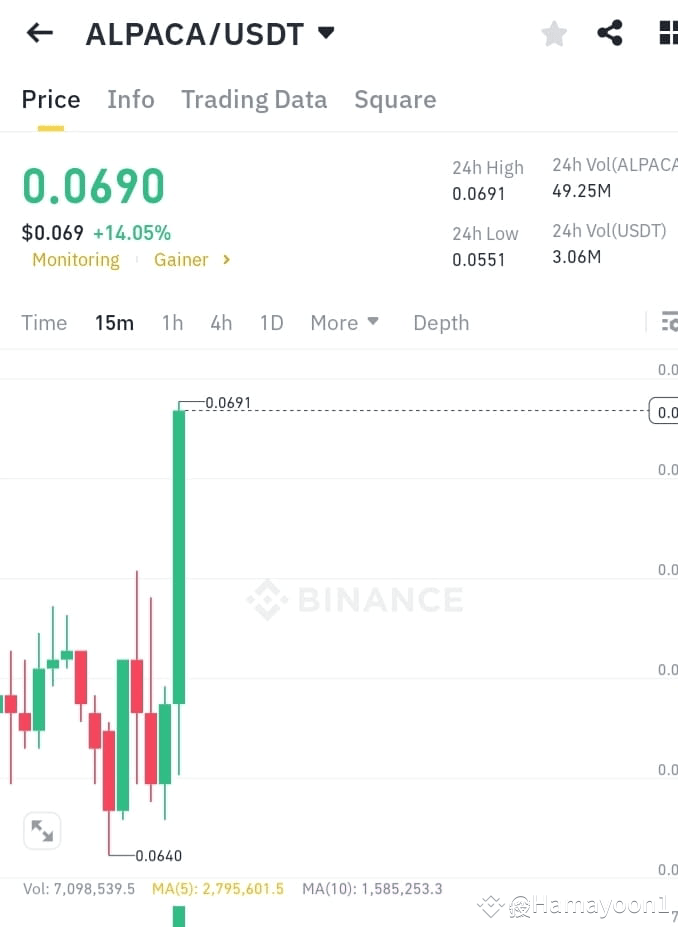Open chart fullscreen with expand arrows icon
Screen dimensions: 678x927
42,830
